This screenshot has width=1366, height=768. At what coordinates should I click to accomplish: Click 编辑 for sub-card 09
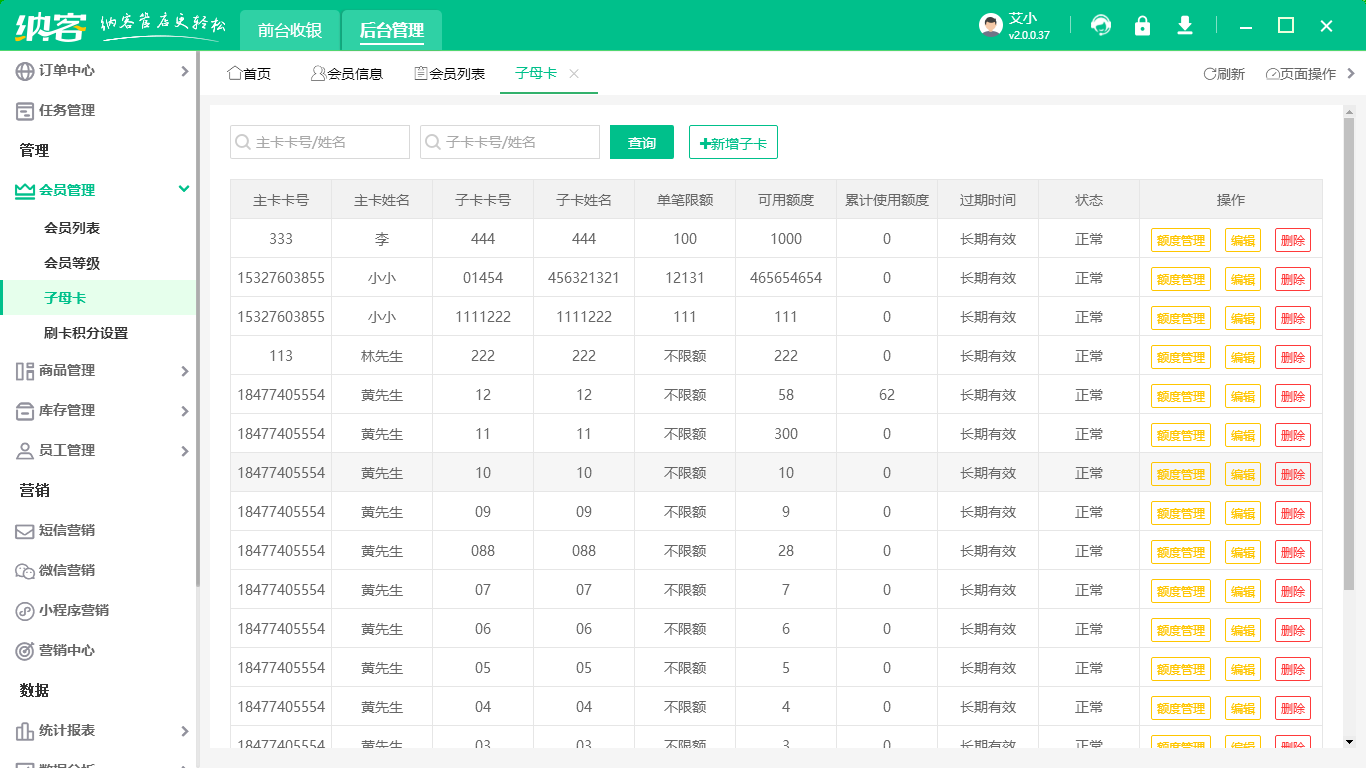click(x=1243, y=513)
